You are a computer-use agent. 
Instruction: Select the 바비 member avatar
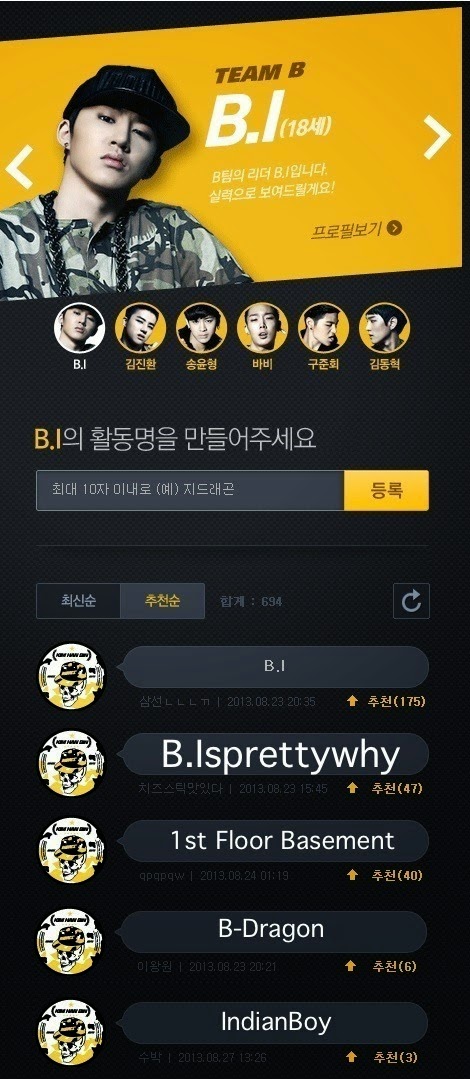[x=262, y=328]
